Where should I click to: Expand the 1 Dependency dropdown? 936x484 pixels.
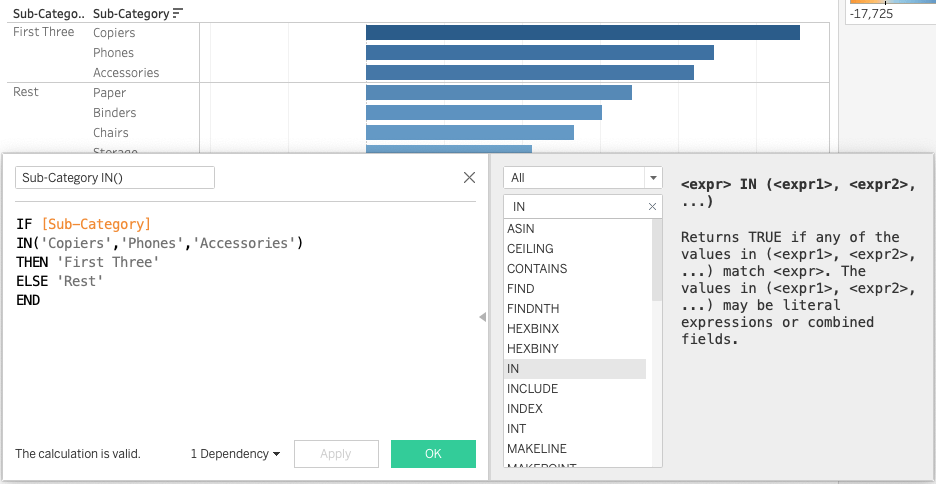(236, 454)
